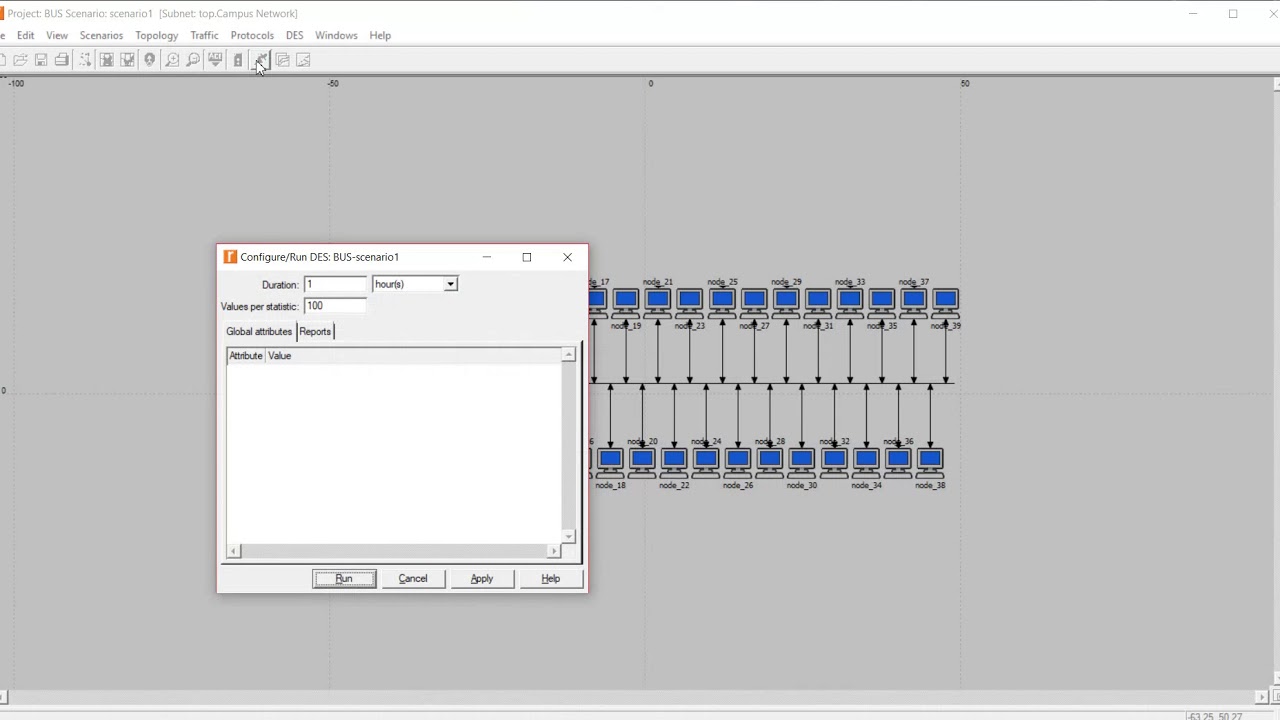Click the Attribute column header
The width and height of the screenshot is (1280, 720).
(246, 356)
